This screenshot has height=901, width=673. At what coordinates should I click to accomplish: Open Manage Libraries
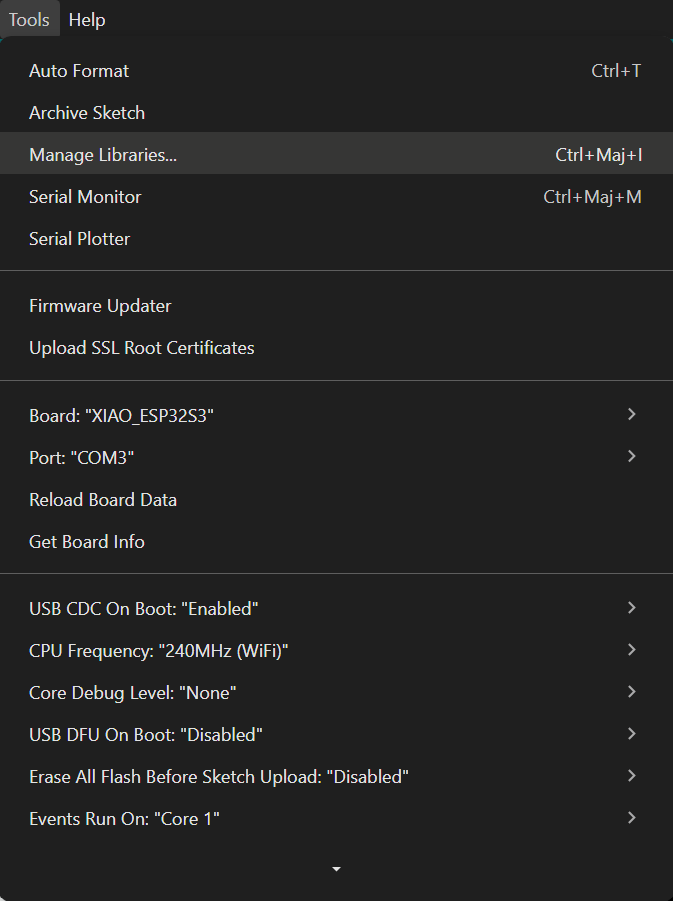tap(103, 155)
